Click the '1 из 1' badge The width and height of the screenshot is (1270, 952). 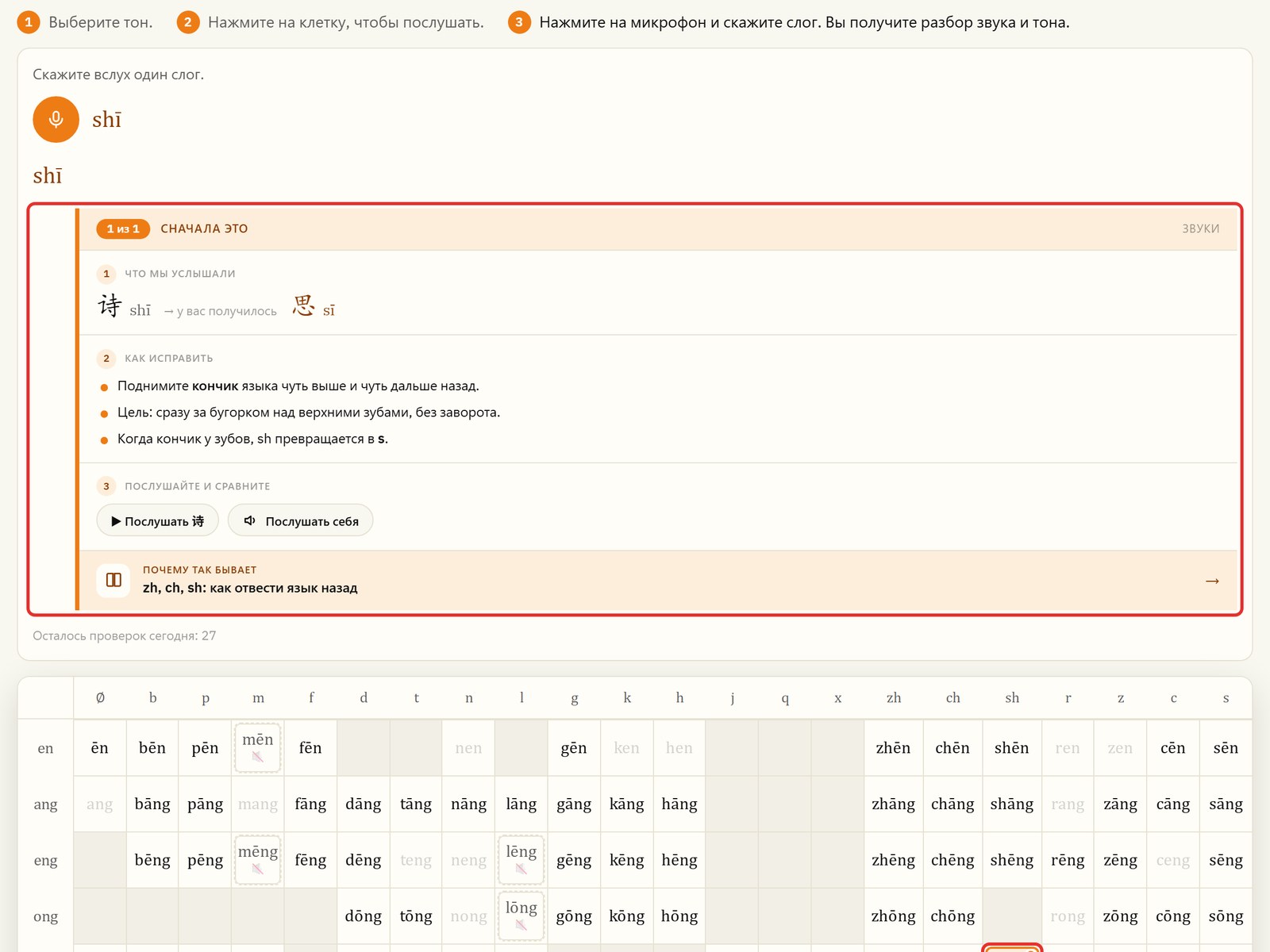123,228
